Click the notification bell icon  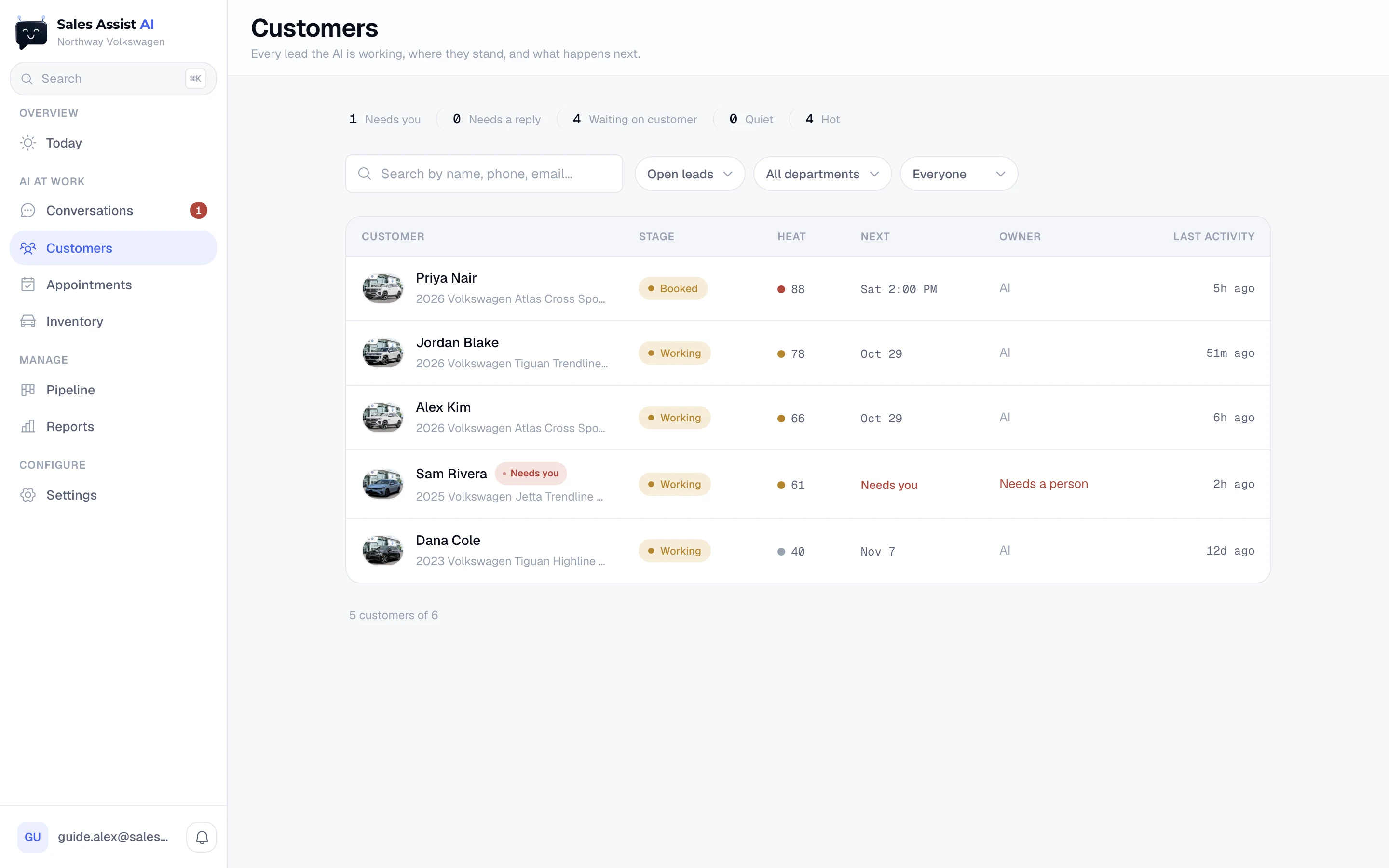(202, 837)
